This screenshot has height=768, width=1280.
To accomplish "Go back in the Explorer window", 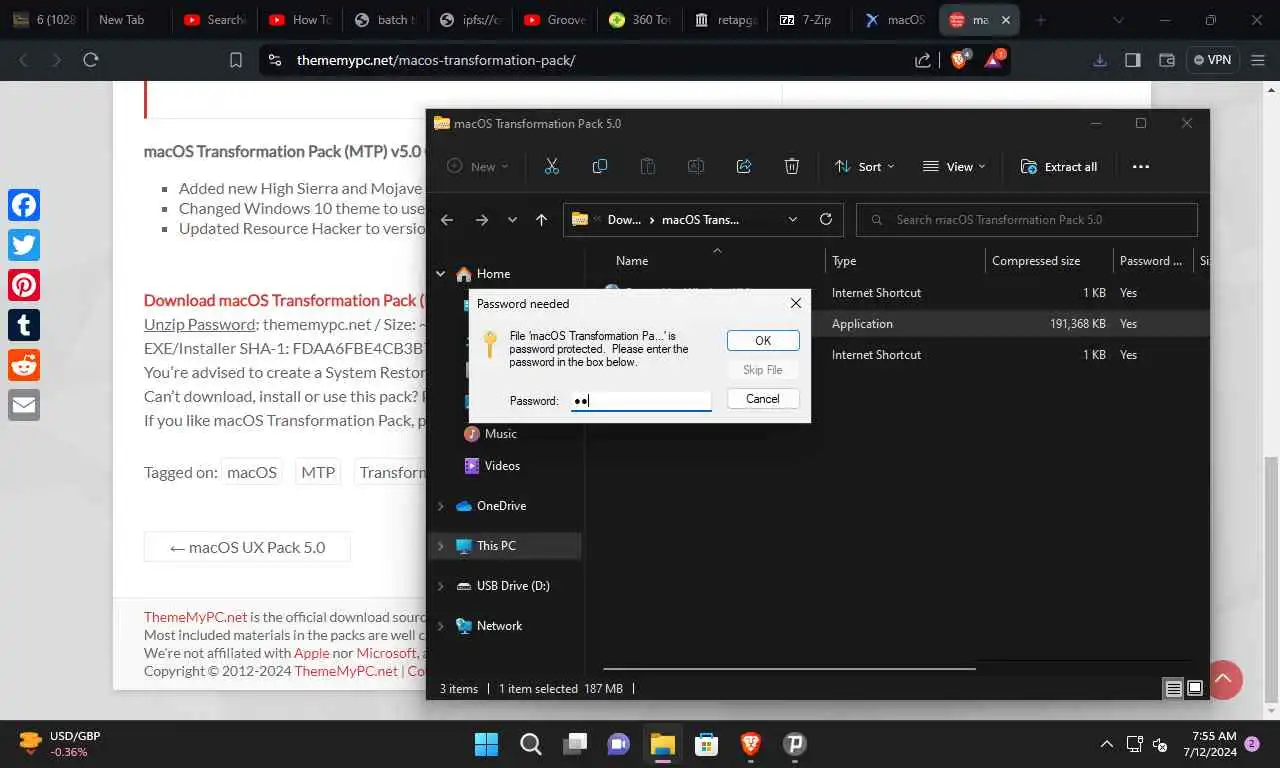I will tap(447, 220).
